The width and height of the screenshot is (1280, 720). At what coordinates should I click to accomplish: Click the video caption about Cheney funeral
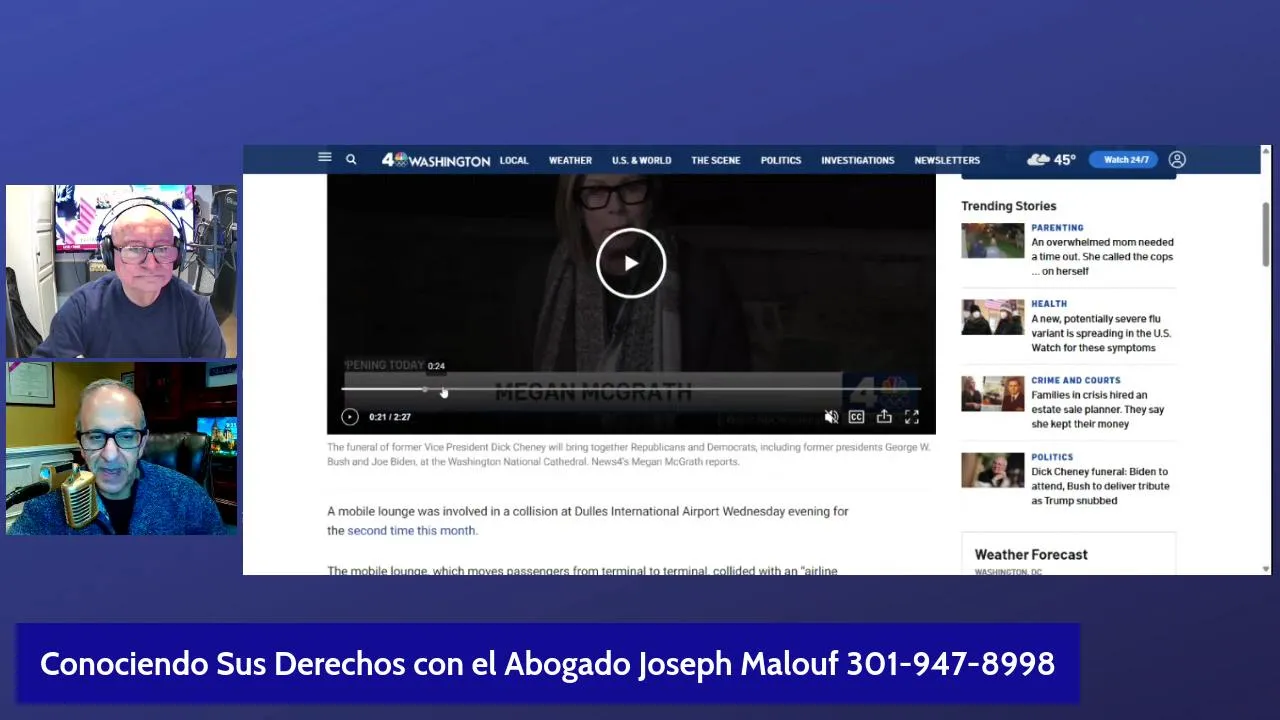click(x=629, y=455)
